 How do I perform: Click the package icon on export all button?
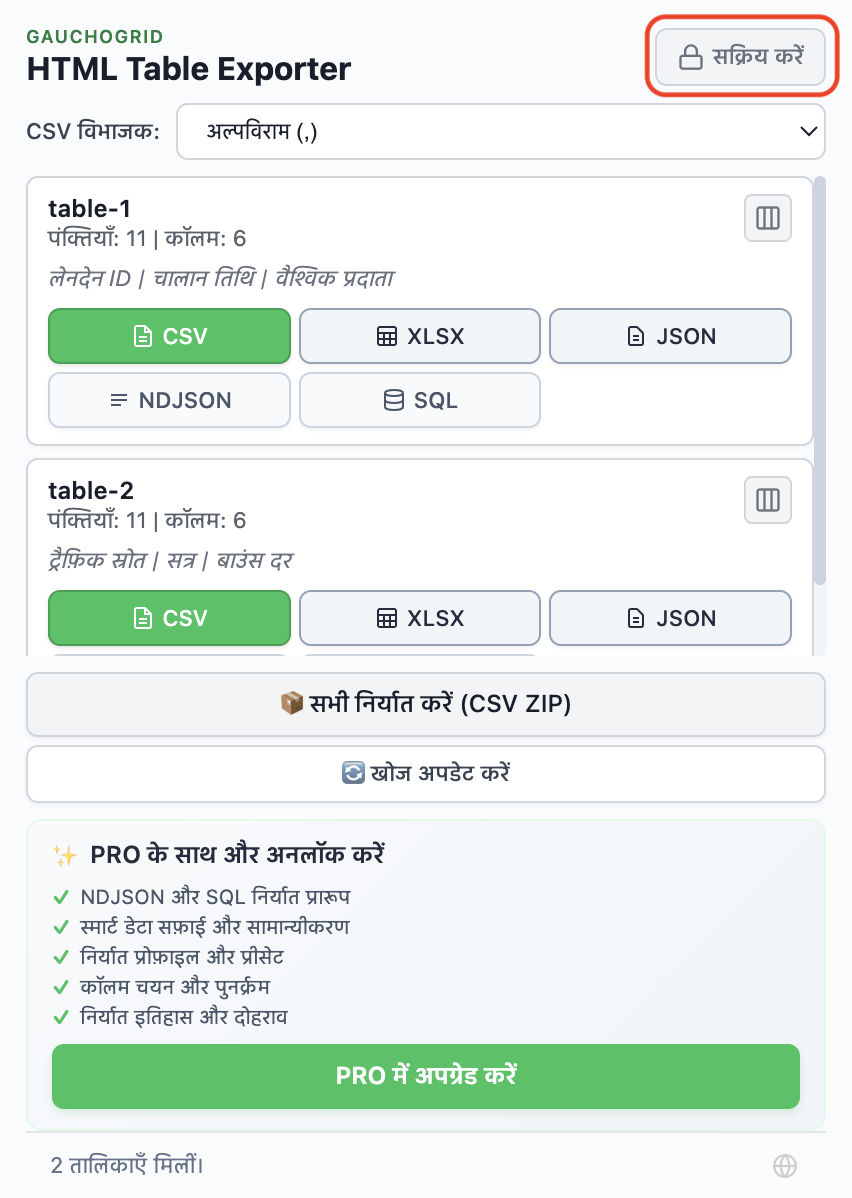coord(292,704)
